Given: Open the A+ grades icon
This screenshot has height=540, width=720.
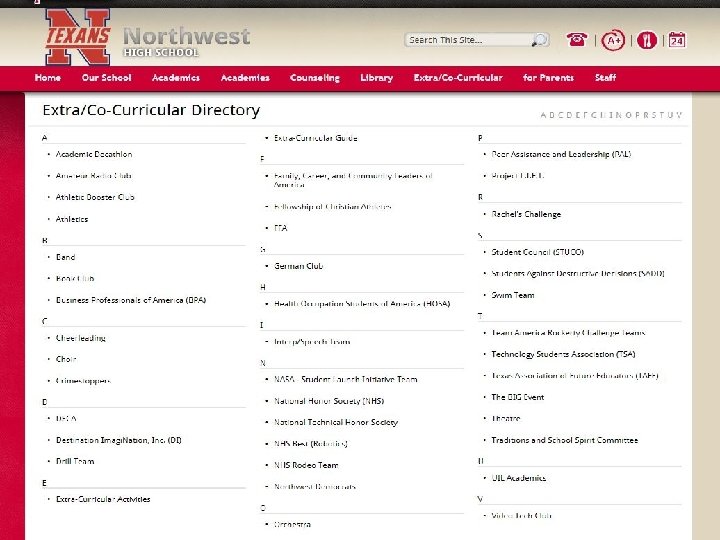Looking at the screenshot, I should (613, 40).
